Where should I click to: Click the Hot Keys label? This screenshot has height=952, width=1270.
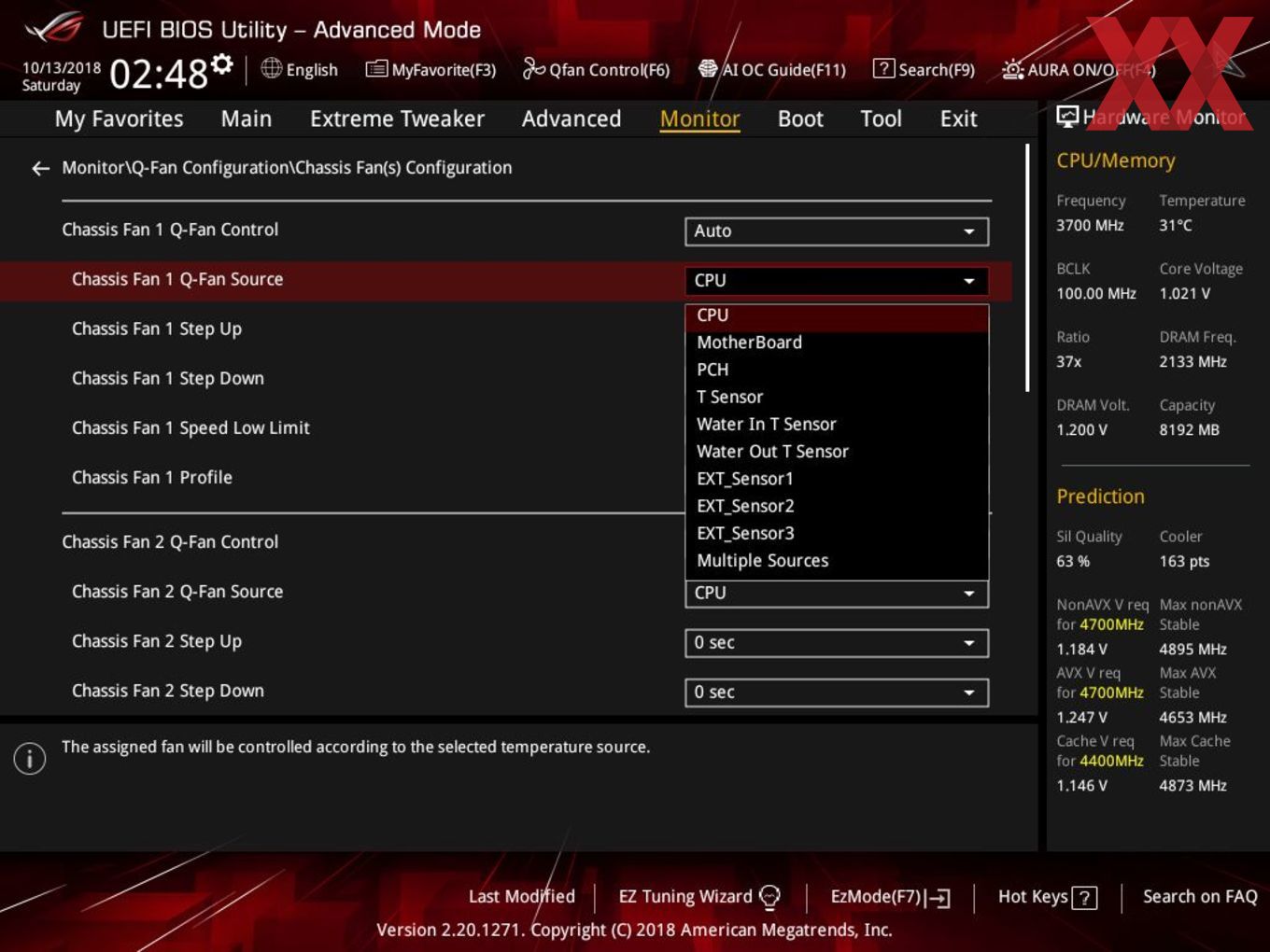(1033, 897)
